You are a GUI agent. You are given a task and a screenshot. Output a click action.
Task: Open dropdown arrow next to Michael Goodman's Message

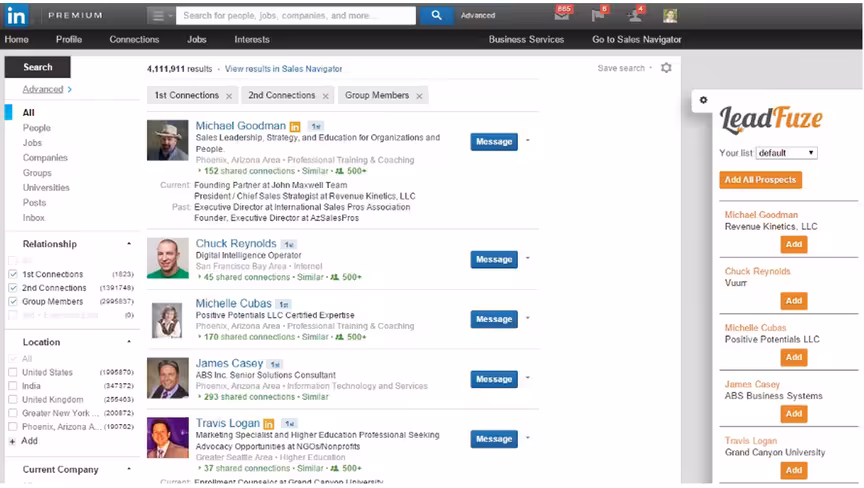click(x=528, y=141)
